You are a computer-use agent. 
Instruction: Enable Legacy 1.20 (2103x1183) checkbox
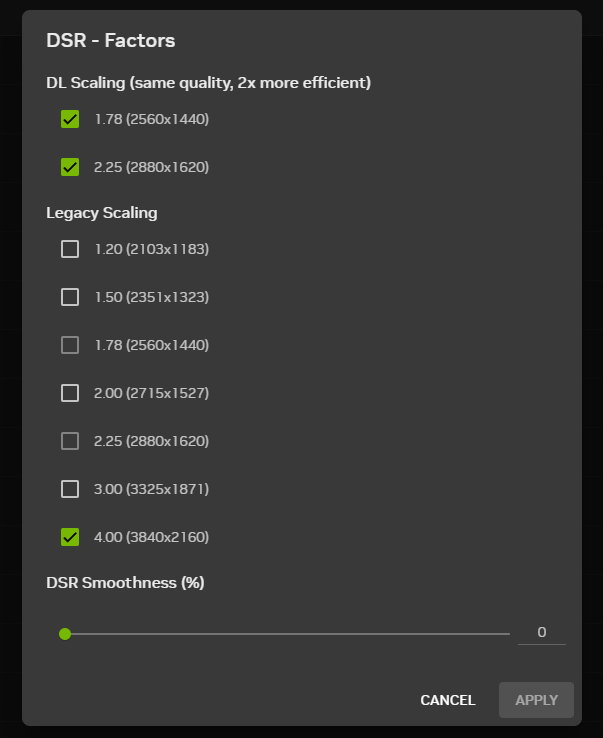[70, 249]
